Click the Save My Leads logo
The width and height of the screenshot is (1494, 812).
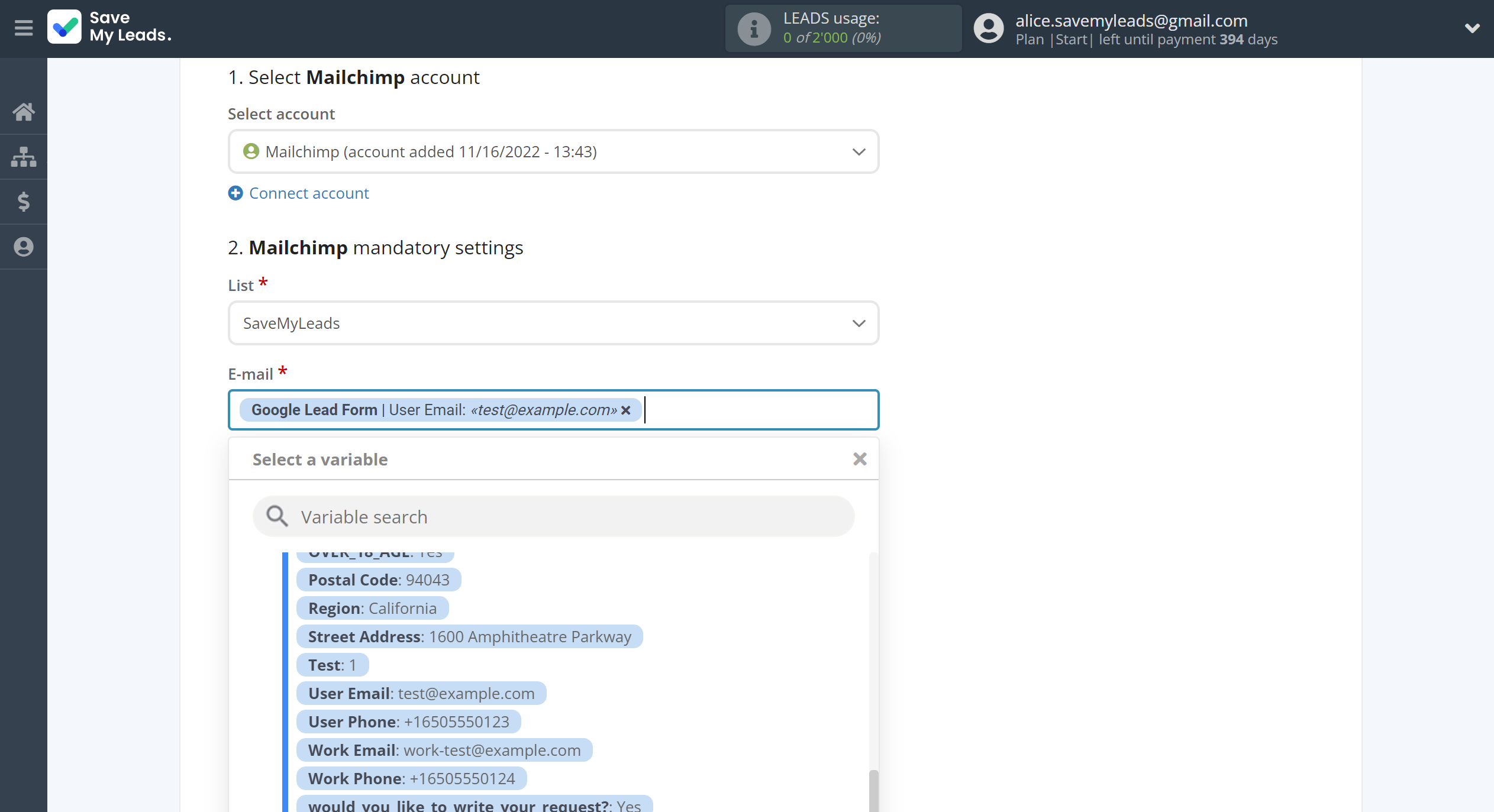pyautogui.click(x=110, y=27)
